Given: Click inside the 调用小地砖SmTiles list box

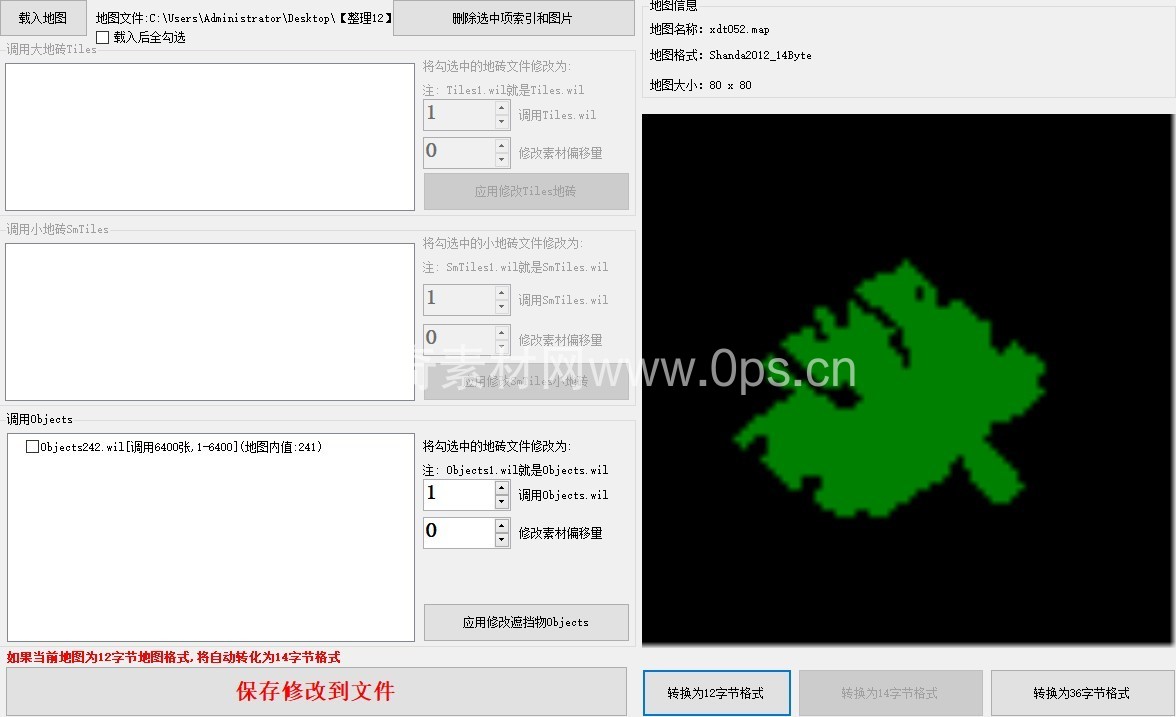Looking at the screenshot, I should coord(210,322).
